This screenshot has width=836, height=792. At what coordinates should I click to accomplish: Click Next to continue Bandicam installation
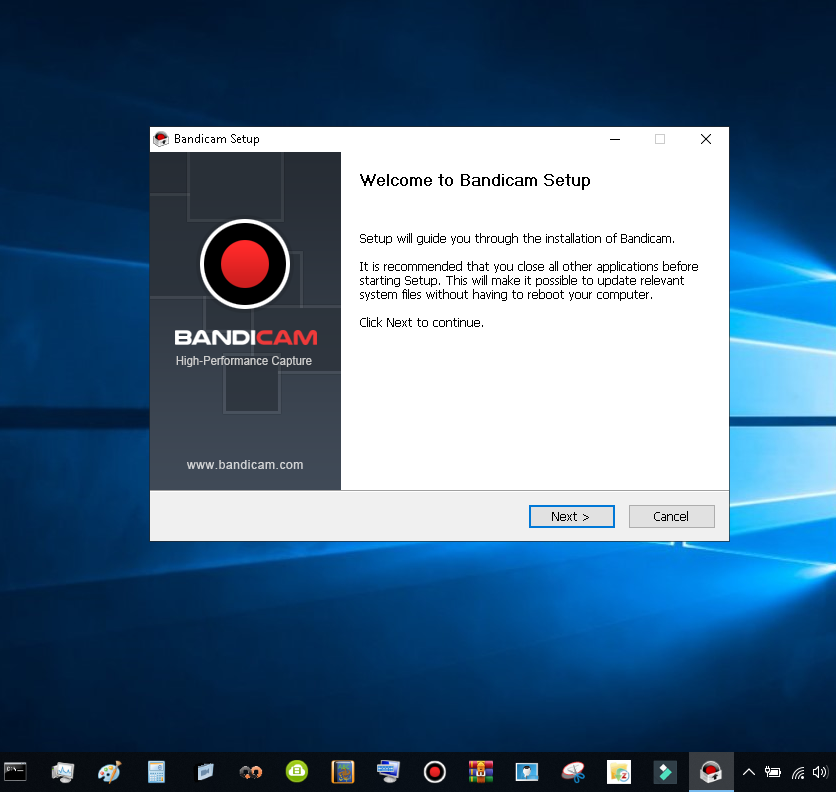click(572, 516)
